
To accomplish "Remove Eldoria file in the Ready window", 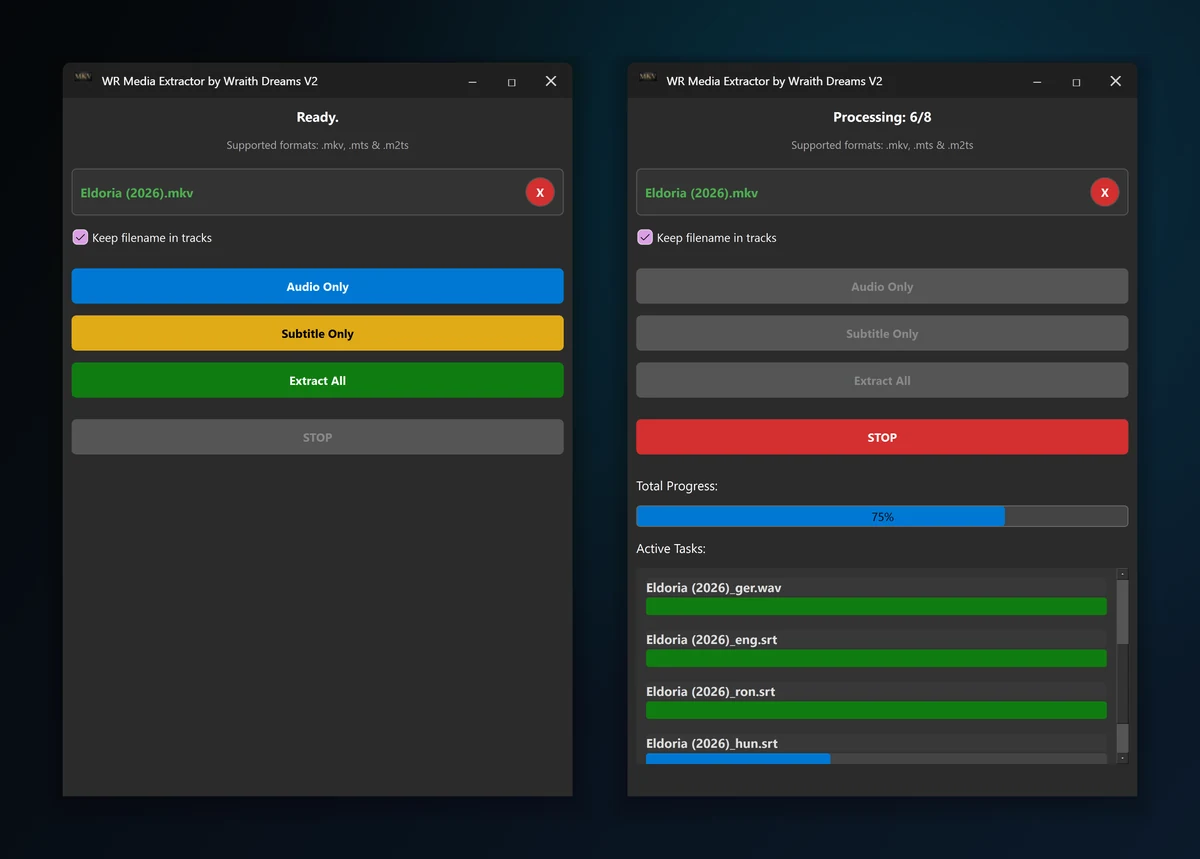I will click(x=540, y=192).
